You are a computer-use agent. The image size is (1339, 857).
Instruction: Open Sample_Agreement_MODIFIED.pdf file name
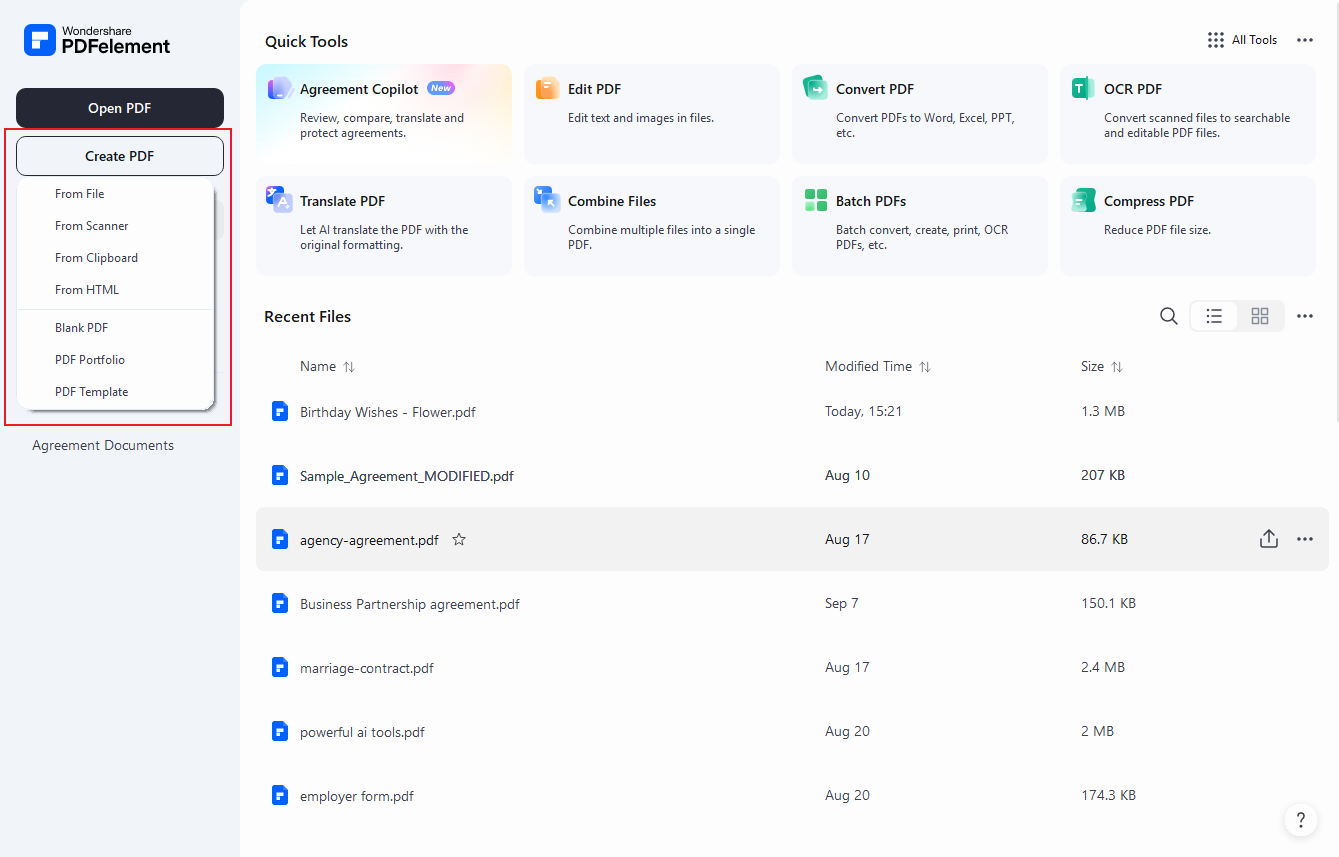(407, 476)
